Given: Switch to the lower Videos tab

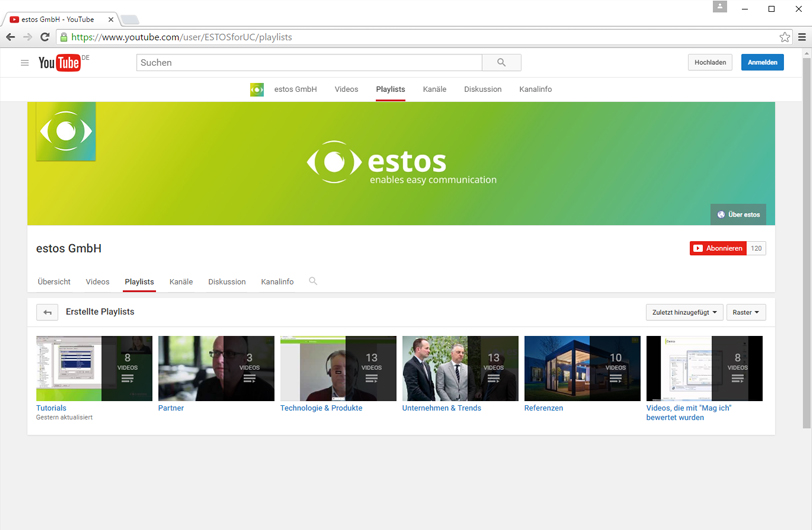Looking at the screenshot, I should [97, 282].
